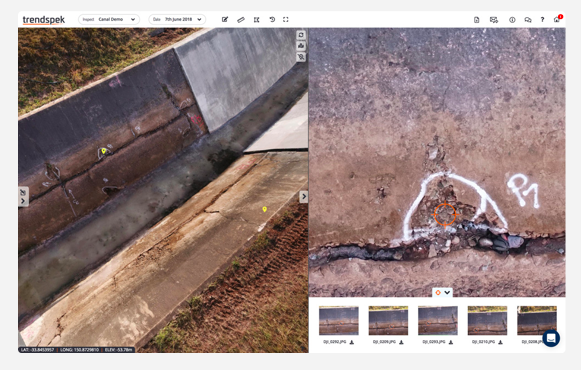
Task: Open the help question mark
Action: [542, 20]
